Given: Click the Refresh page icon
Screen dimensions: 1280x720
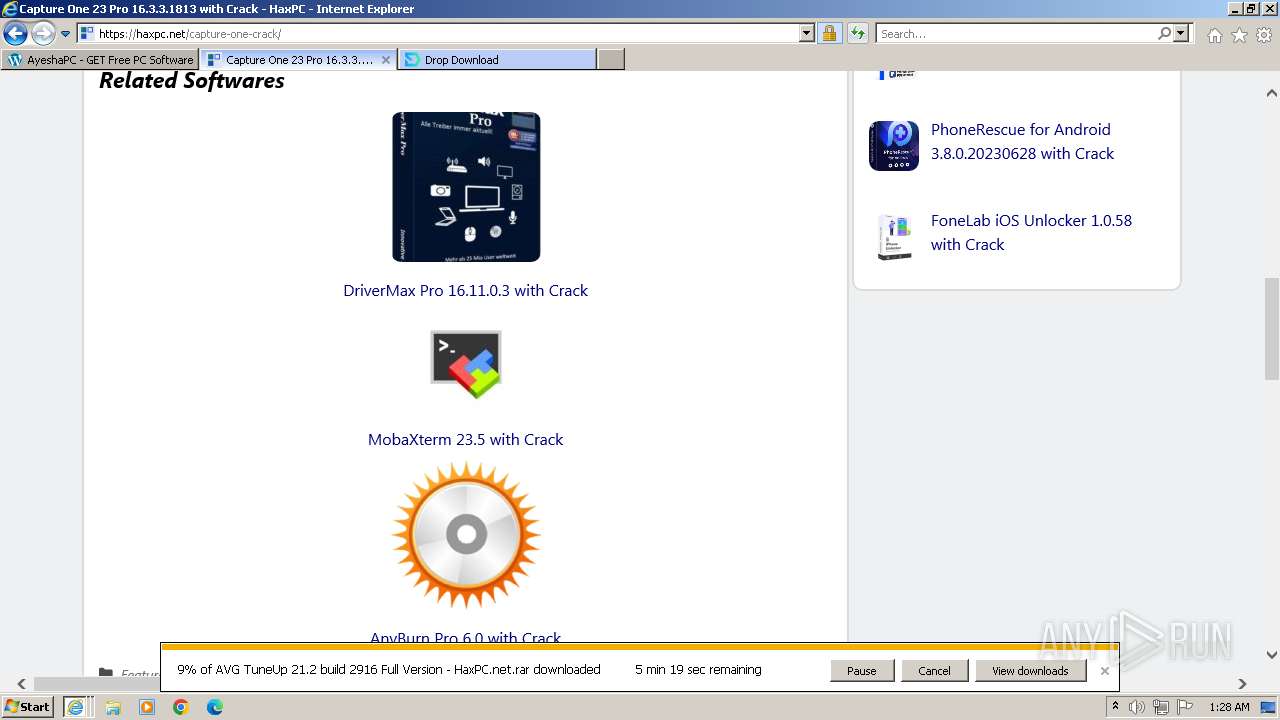Looking at the screenshot, I should [x=857, y=34].
